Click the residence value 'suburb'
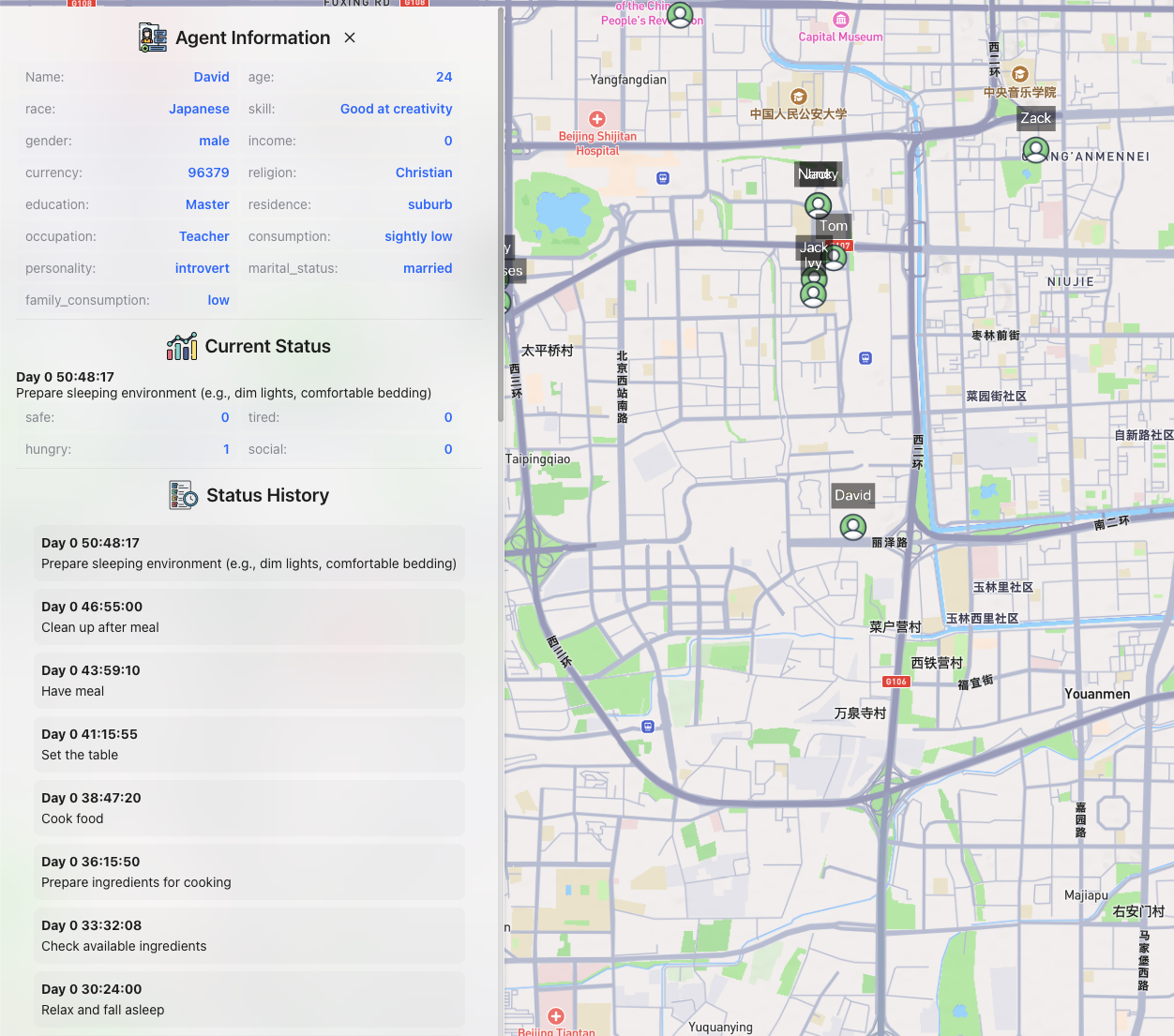 tap(430, 204)
